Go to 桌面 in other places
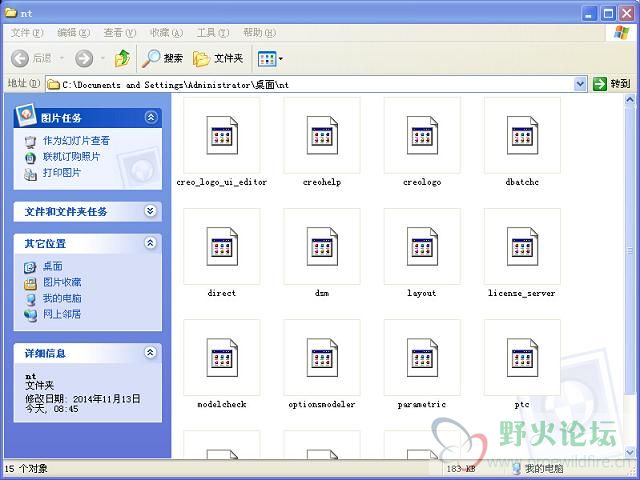 [53, 267]
